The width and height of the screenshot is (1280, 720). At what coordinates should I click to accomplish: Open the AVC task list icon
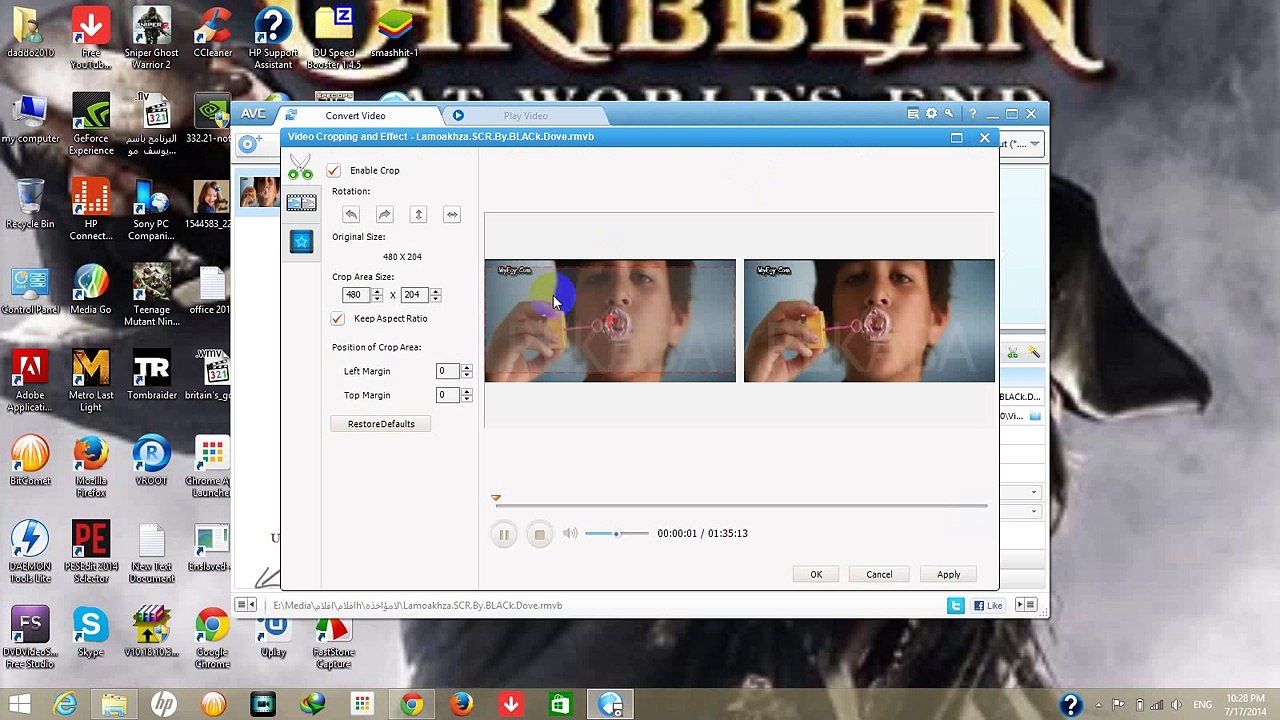913,114
